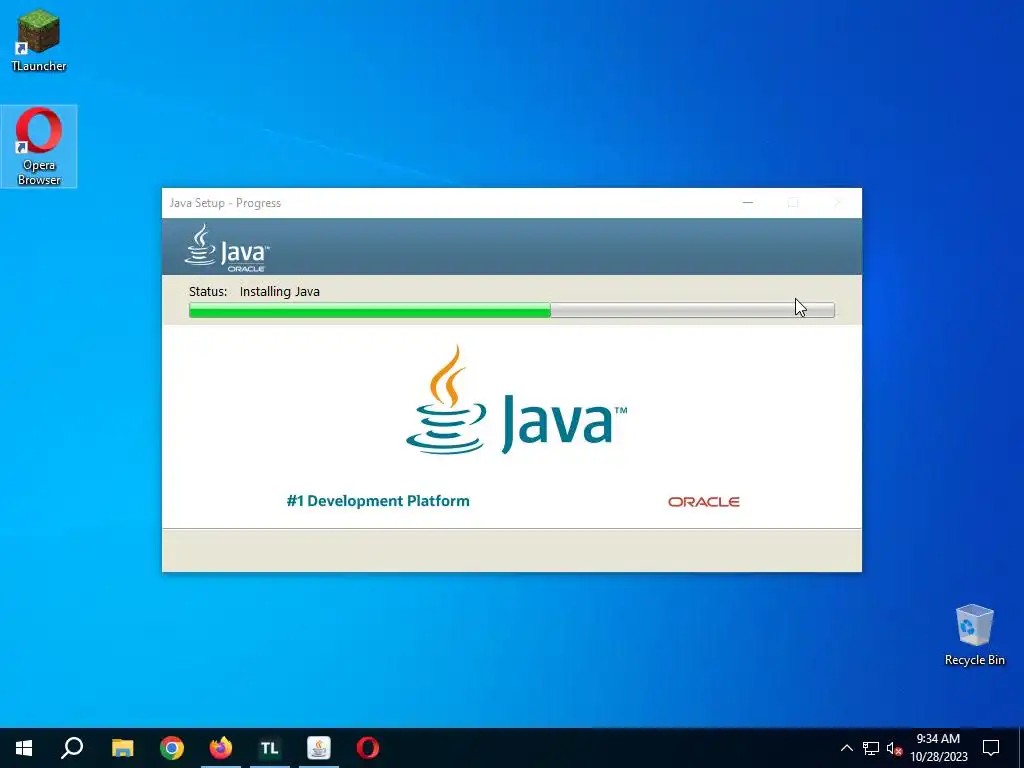Switch to Firefox in the taskbar
This screenshot has height=768, width=1024.
221,748
